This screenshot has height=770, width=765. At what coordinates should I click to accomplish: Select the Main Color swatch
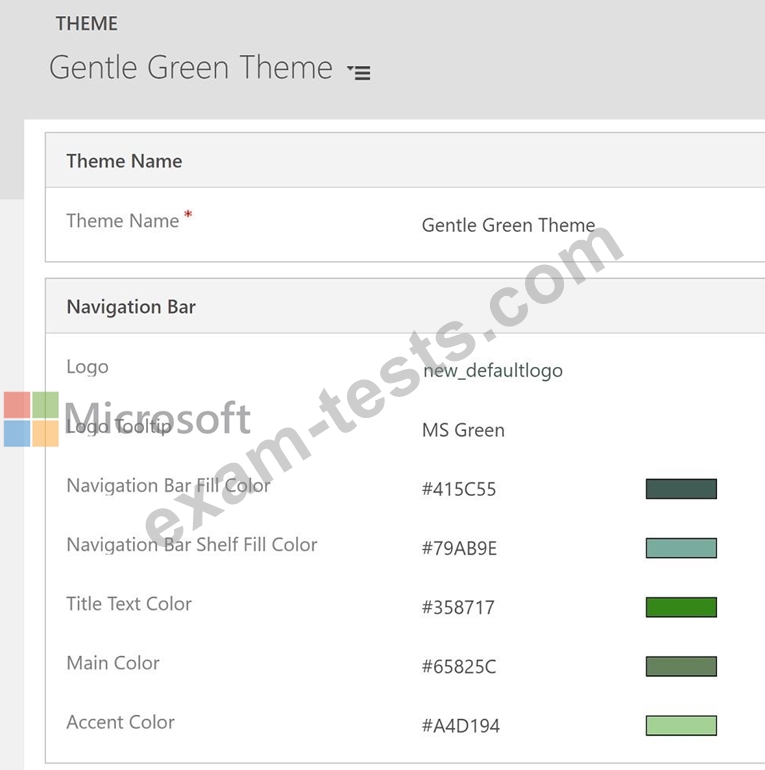681,666
